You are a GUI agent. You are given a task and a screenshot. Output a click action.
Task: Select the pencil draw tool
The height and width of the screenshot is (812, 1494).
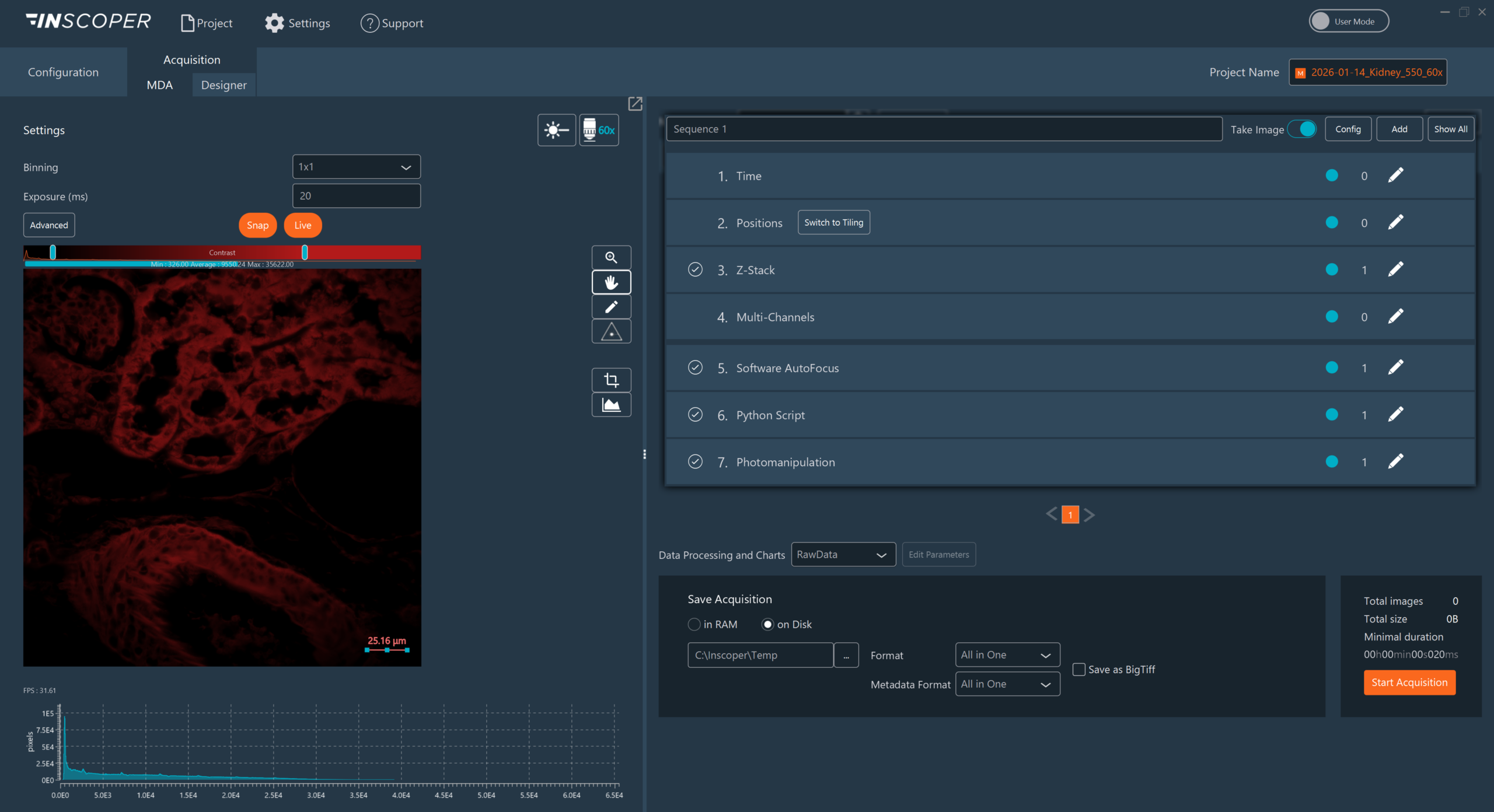[611, 307]
